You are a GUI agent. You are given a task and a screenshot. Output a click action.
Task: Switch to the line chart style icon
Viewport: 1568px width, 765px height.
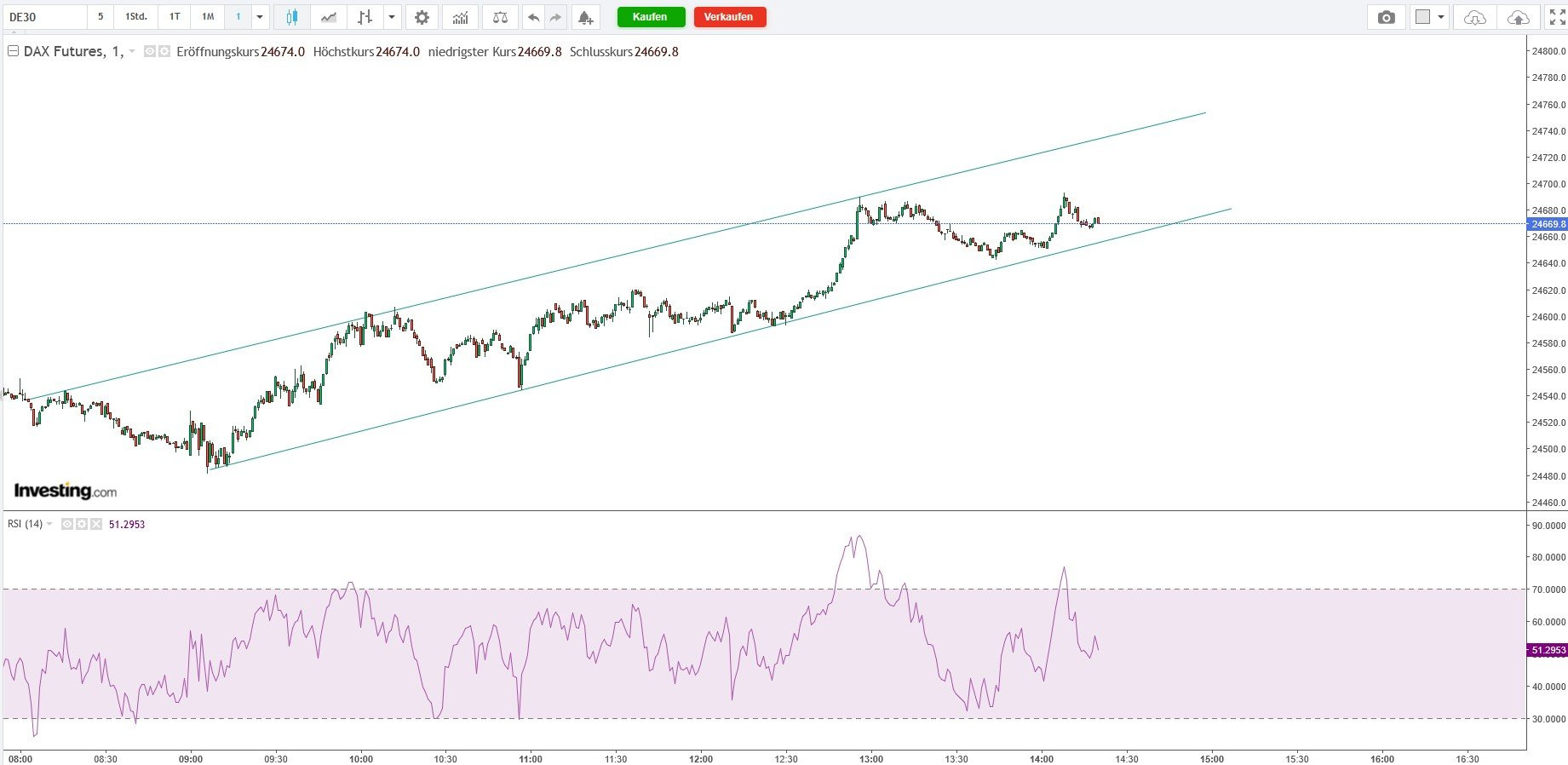[329, 17]
